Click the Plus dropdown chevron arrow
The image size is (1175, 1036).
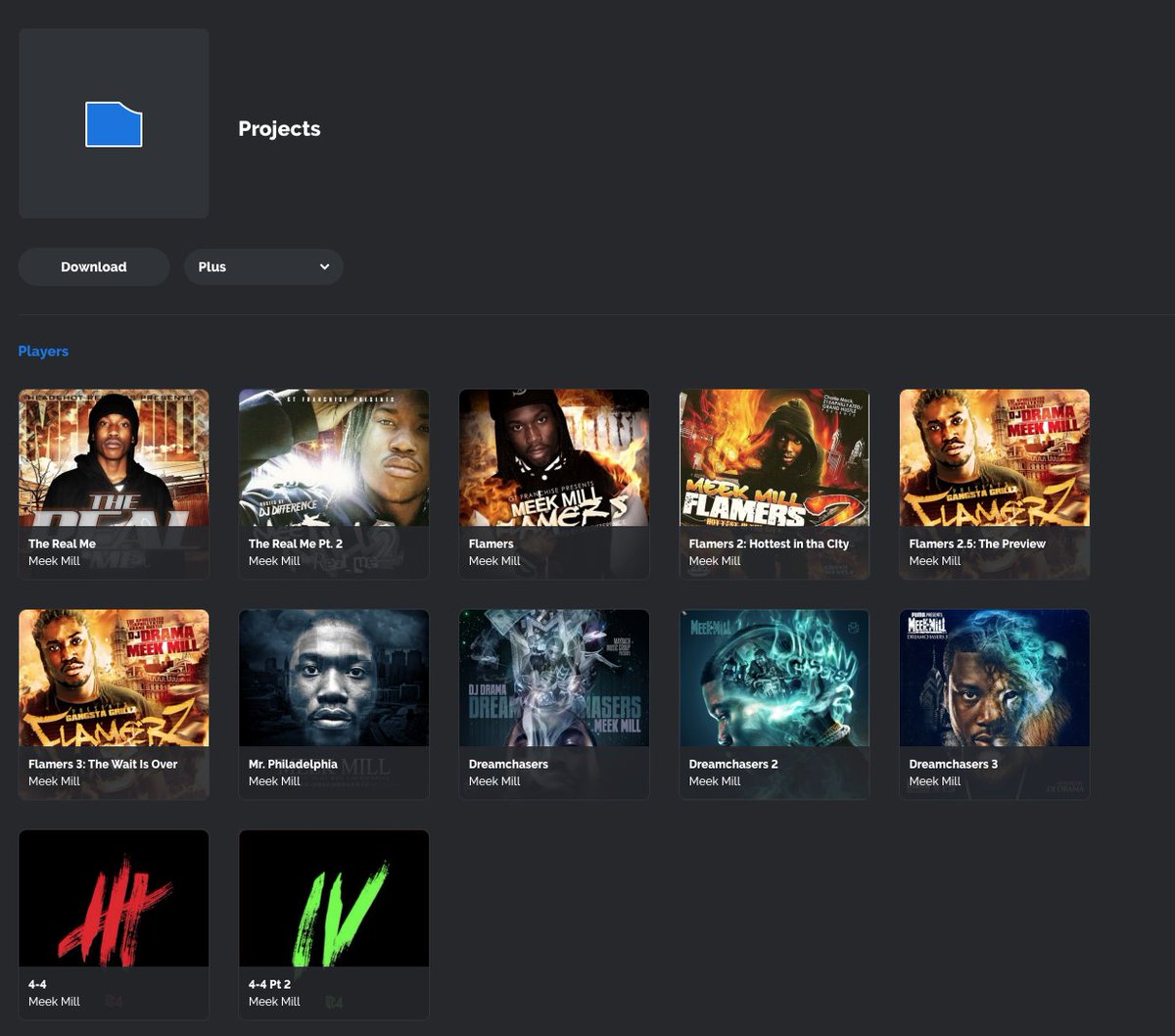point(324,266)
